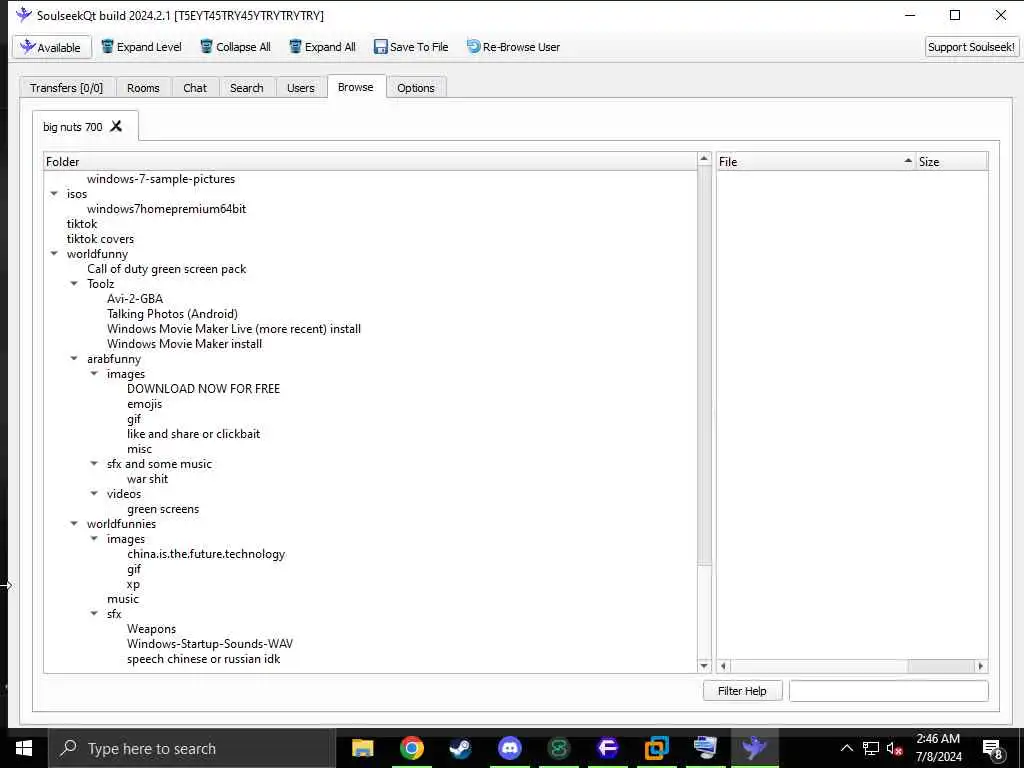Image resolution: width=1024 pixels, height=768 pixels.
Task: Click Expand All in the toolbar
Action: 323,47
